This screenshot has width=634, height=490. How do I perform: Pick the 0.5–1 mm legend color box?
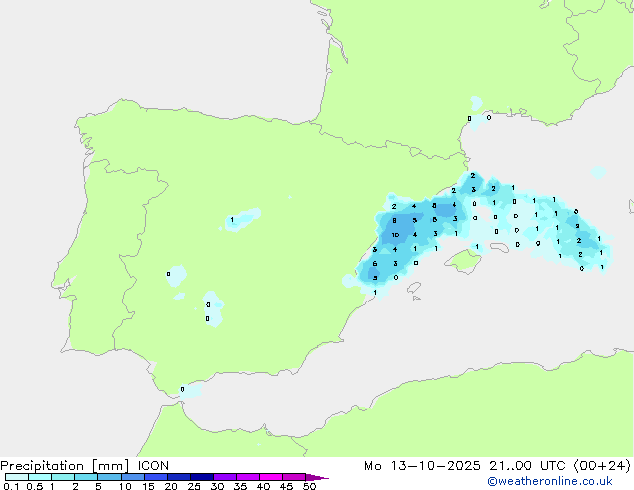point(40,477)
